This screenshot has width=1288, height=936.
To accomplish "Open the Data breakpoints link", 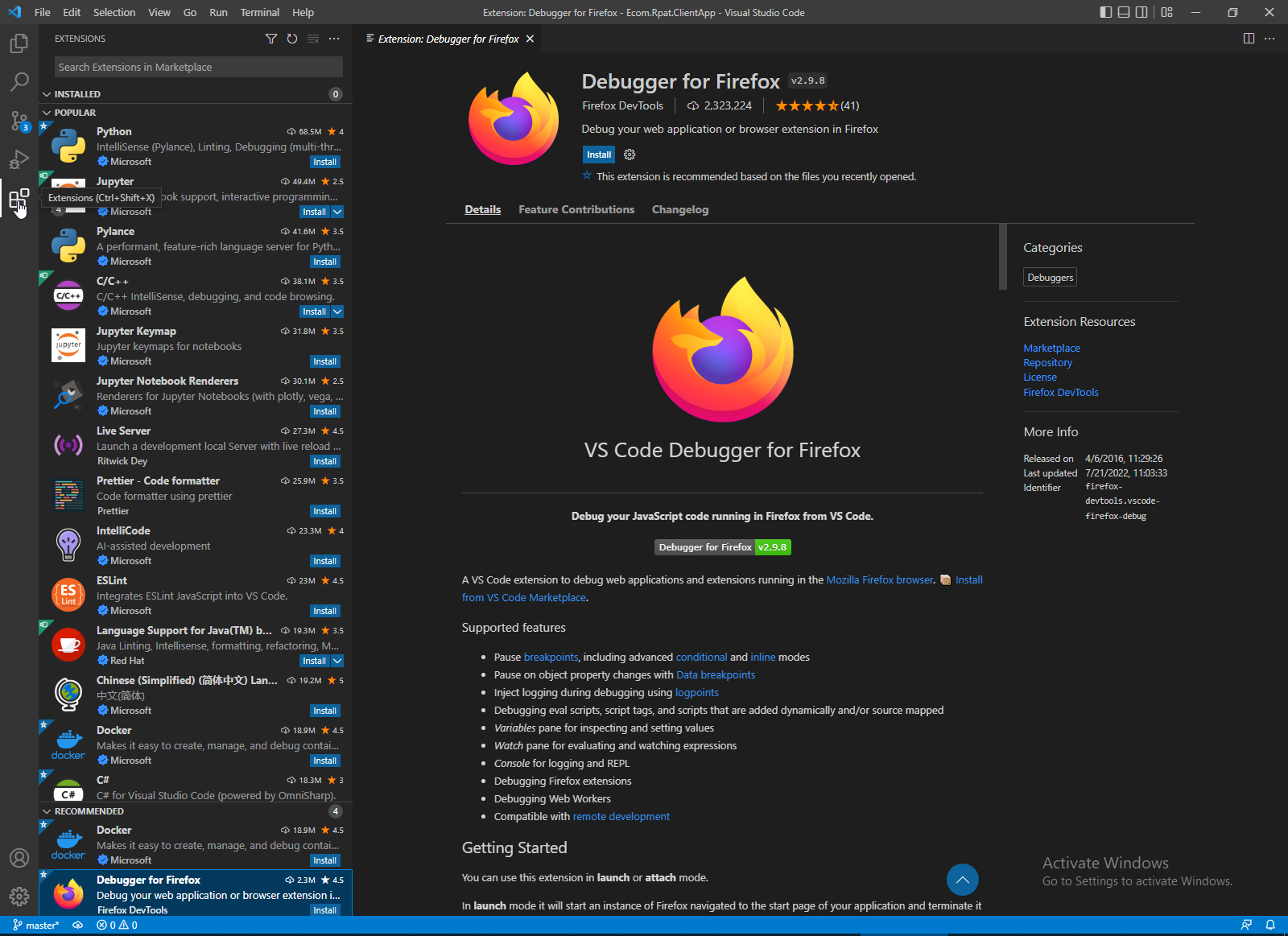I will coord(716,674).
